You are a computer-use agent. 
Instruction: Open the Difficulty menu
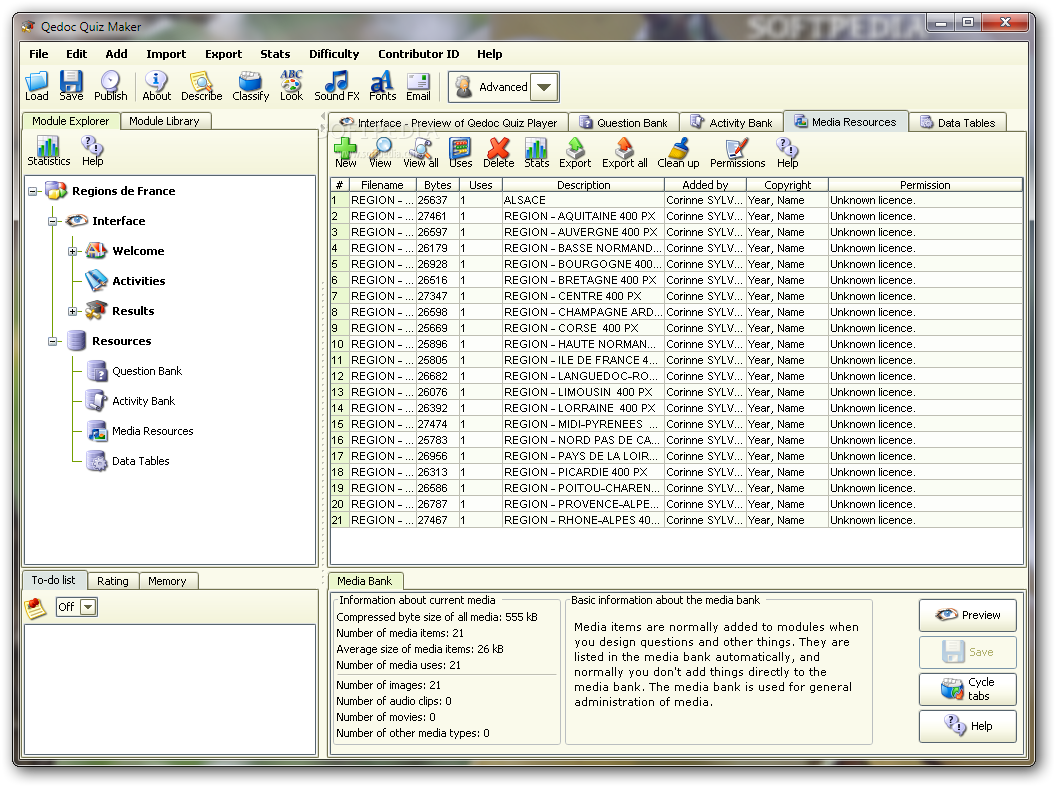coord(334,54)
